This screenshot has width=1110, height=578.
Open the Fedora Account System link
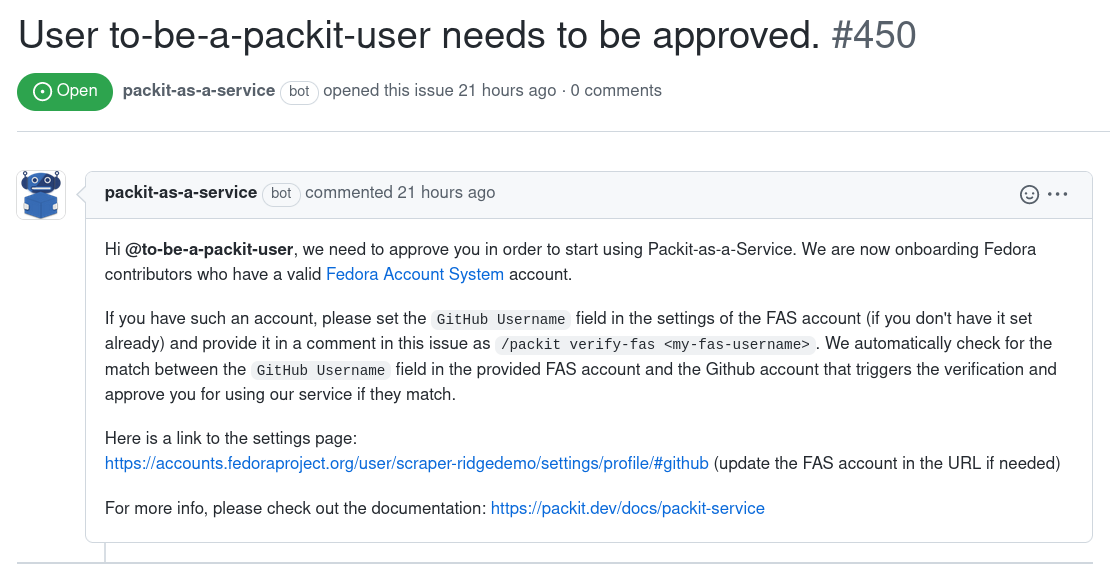point(415,274)
